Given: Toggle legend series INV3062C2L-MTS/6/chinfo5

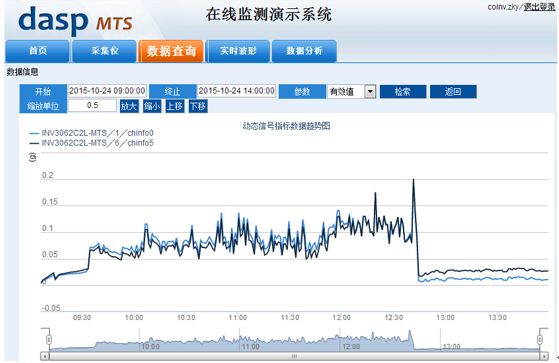Looking at the screenshot, I should pyautogui.click(x=92, y=143).
